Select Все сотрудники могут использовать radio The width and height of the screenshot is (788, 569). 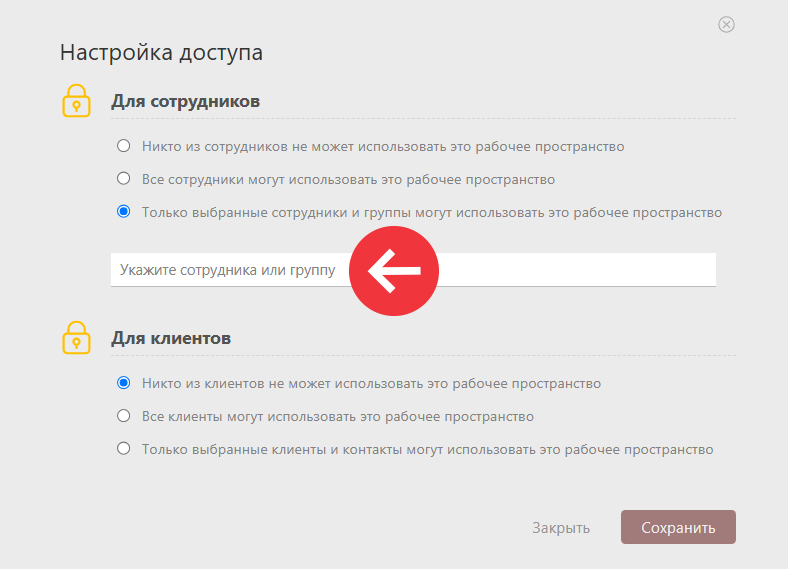coord(124,178)
